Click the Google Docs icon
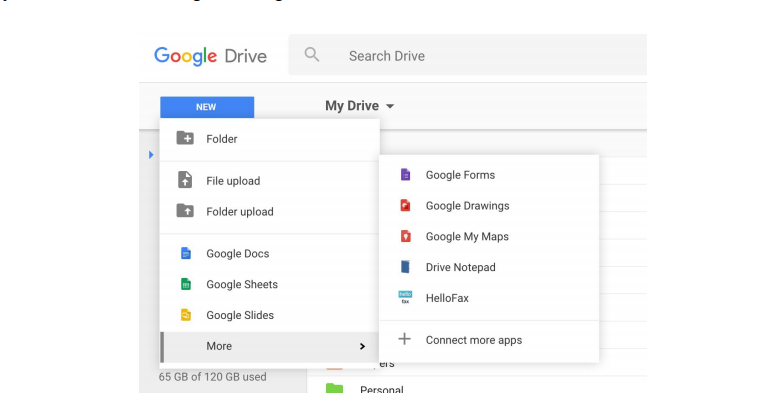This screenshot has width=769, height=416. [185, 254]
